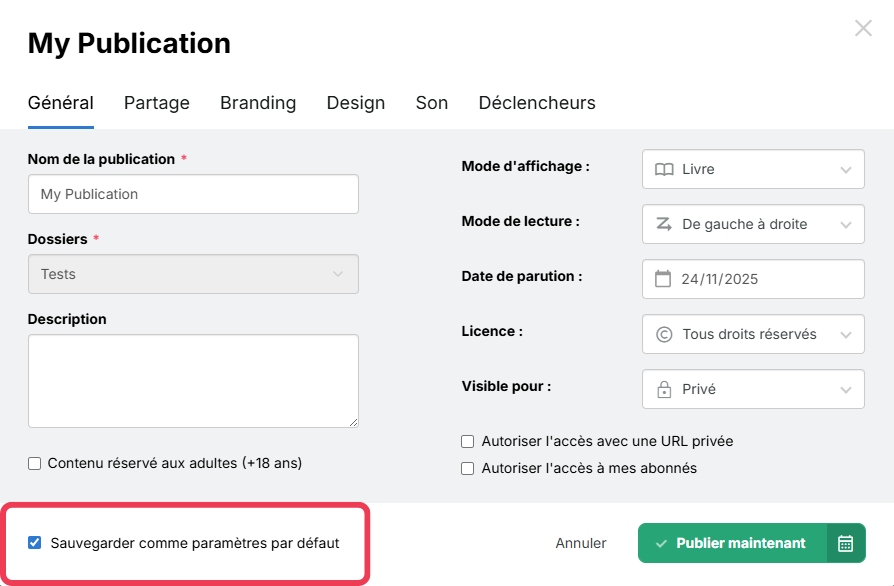Click the Contenu réservé aux adultes label text
The width and height of the screenshot is (894, 586).
click(175, 463)
